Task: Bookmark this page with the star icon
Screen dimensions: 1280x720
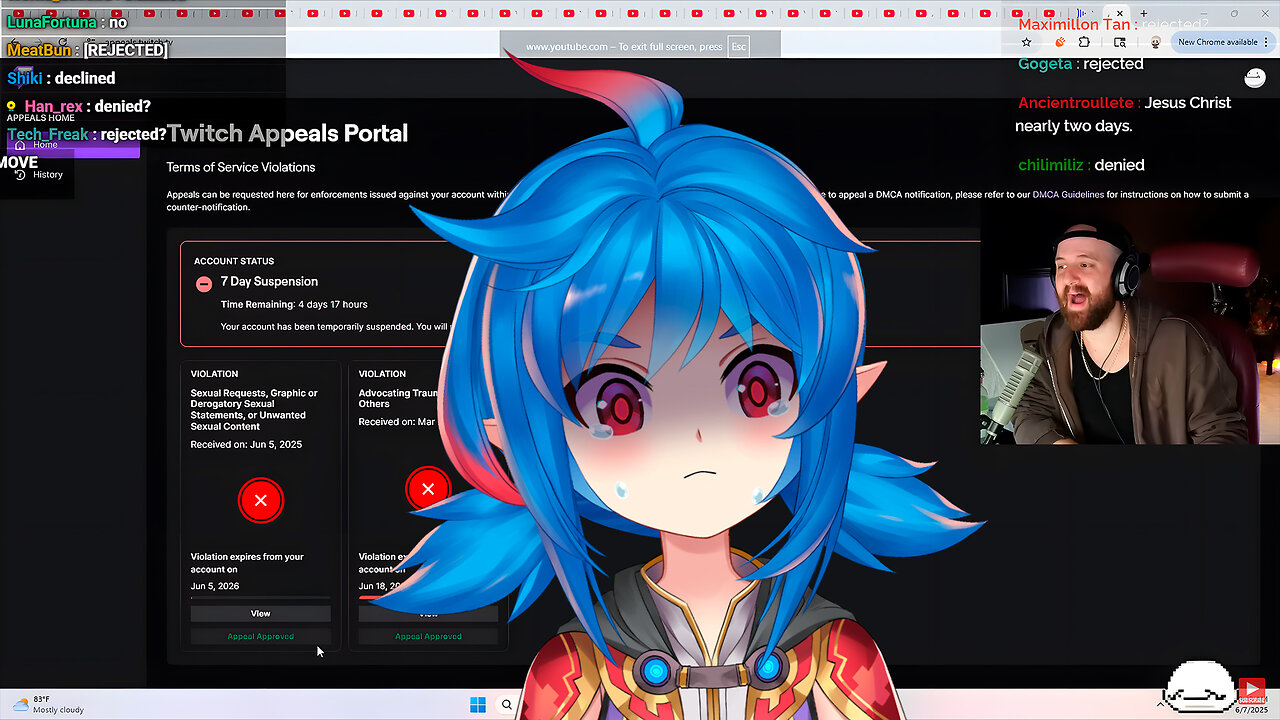Action: point(1026,42)
